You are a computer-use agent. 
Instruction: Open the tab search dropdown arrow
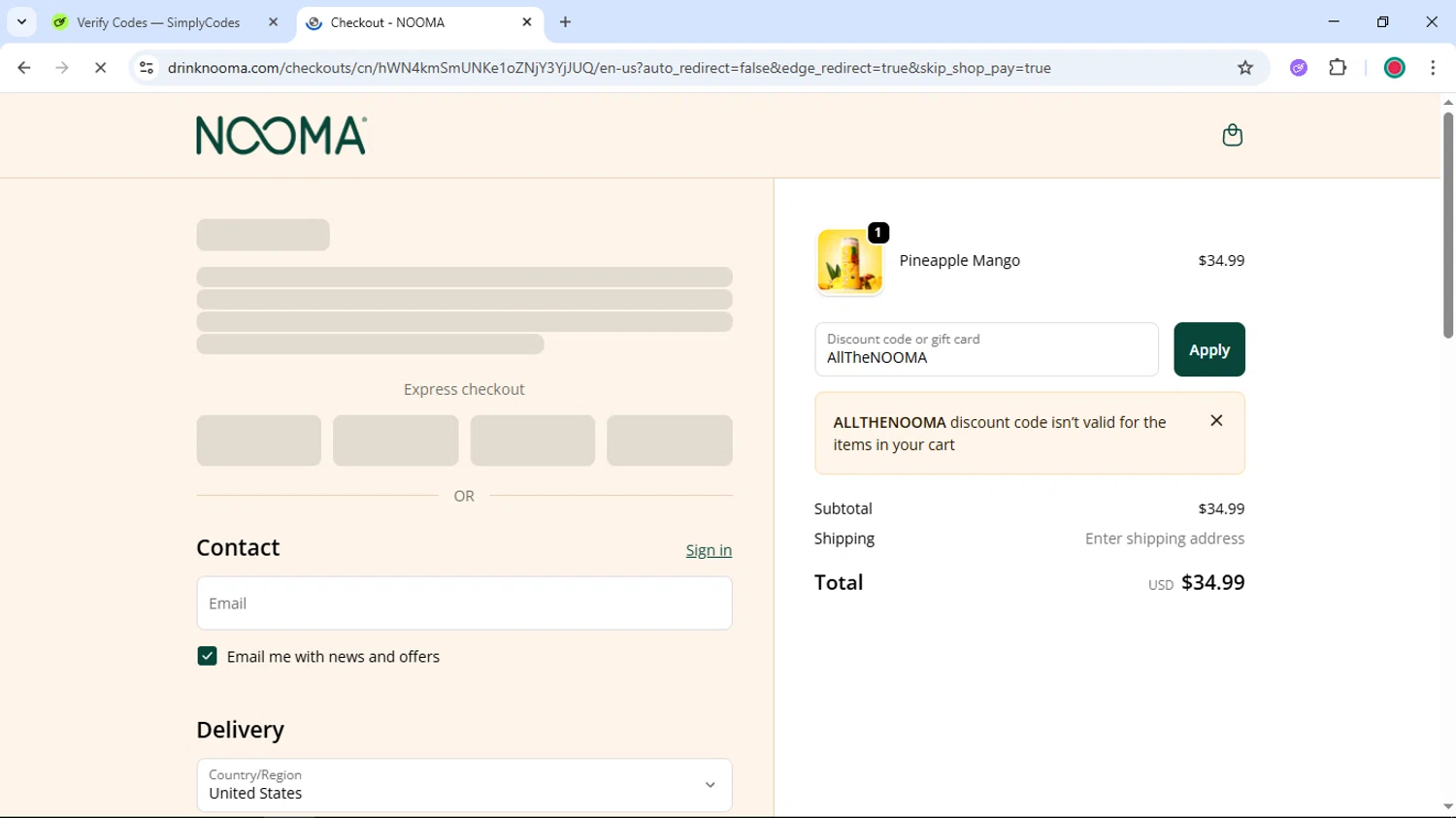(x=21, y=22)
